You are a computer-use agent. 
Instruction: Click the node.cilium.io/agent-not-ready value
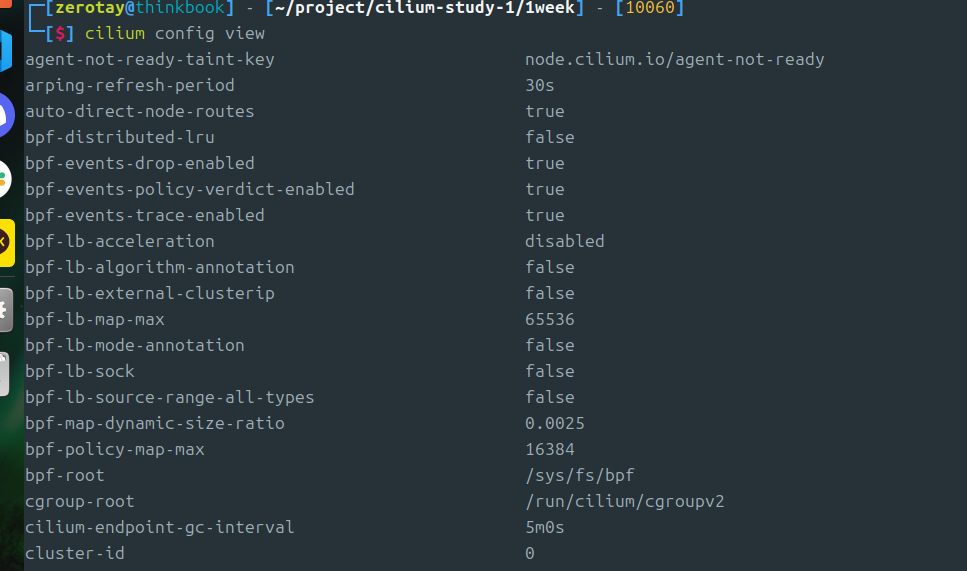675,59
